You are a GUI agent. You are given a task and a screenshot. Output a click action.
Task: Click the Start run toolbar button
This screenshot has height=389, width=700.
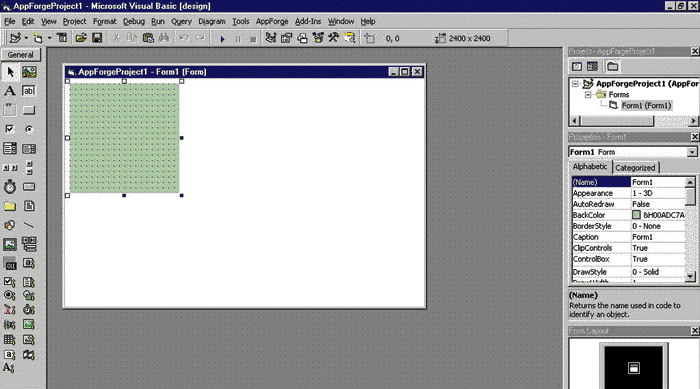point(222,39)
